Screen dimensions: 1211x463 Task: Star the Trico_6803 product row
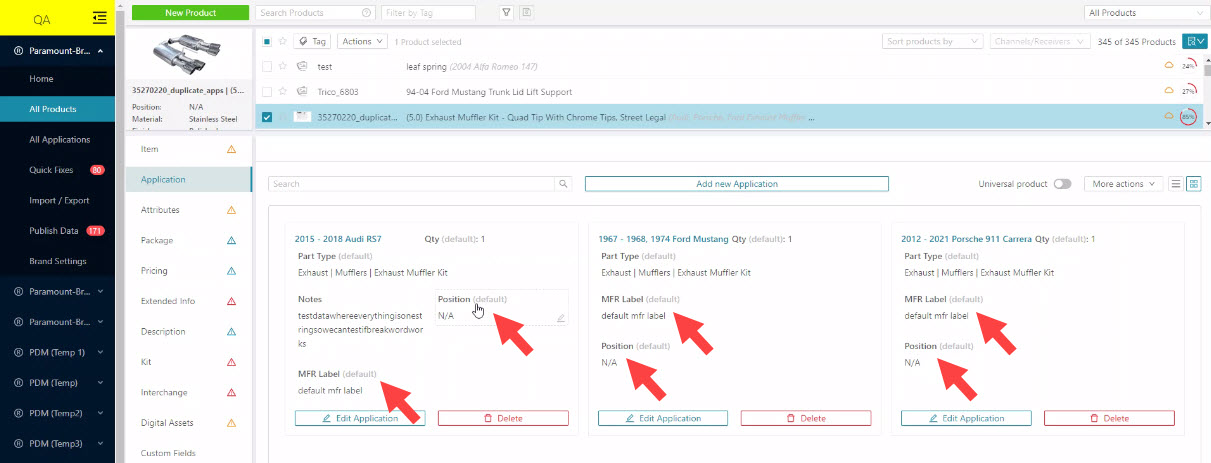coord(282,91)
